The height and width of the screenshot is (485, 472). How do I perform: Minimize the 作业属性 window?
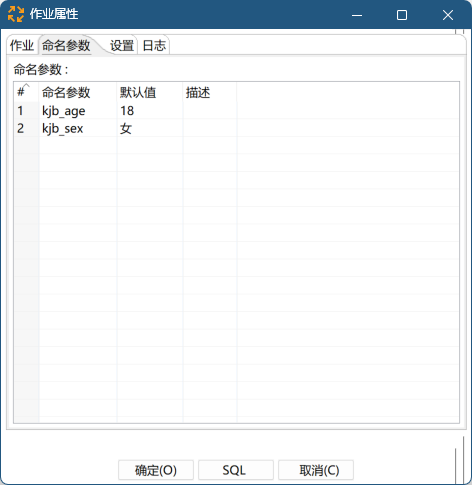point(357,15)
